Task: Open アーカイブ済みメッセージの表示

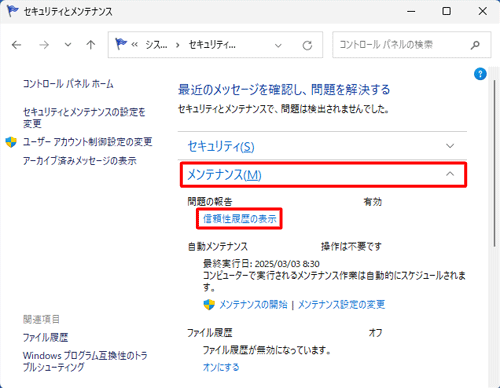Action: (80, 161)
